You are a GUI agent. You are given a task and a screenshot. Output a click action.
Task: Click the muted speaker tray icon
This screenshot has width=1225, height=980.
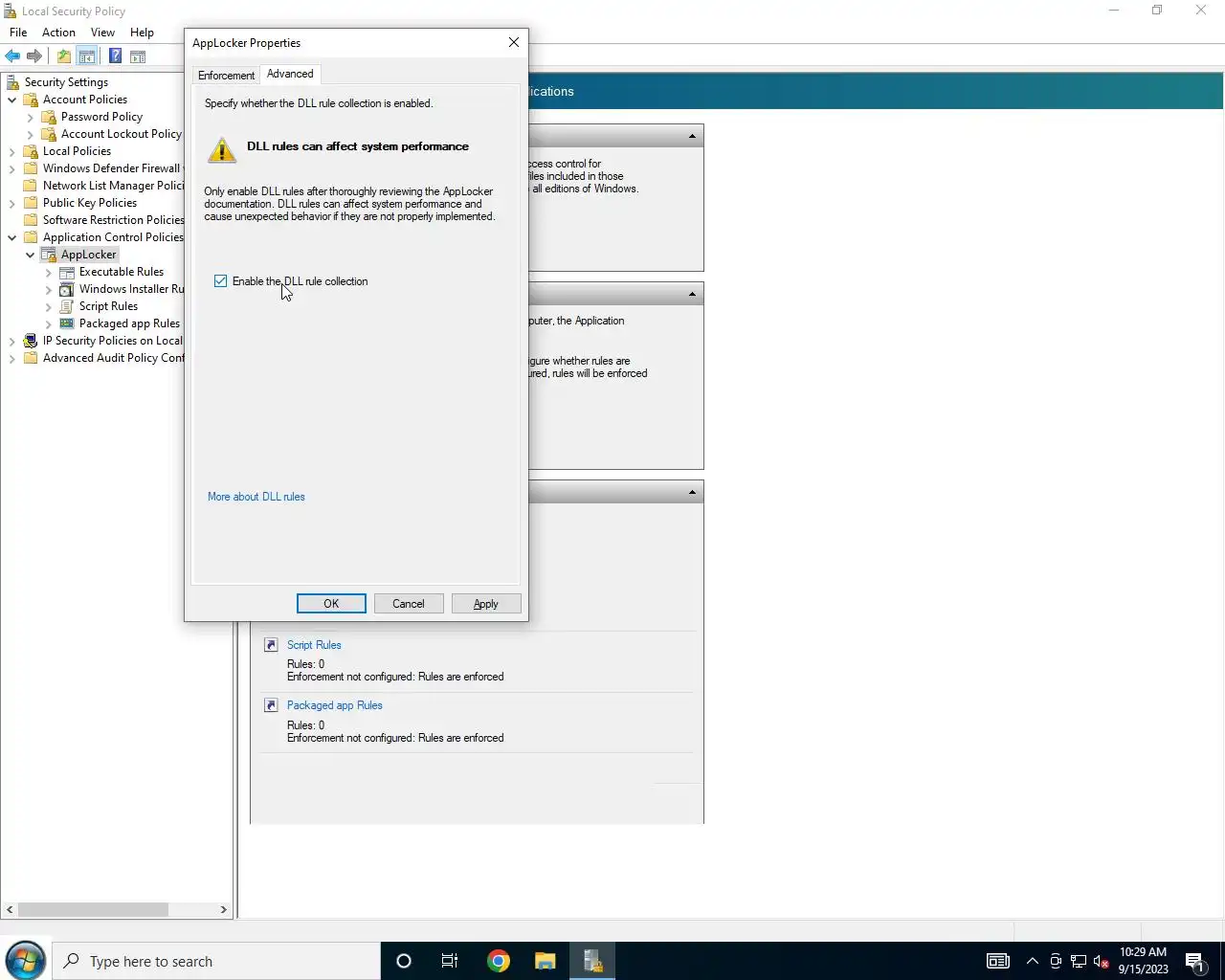[1102, 962]
